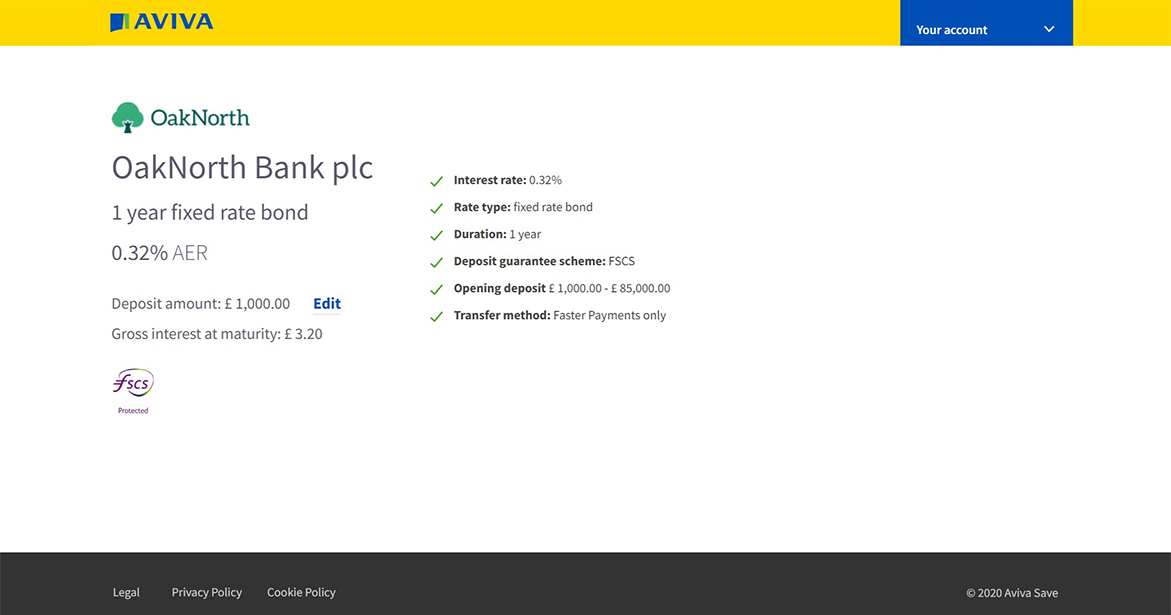
Task: Click the '© 2020 Aviva Save' footer text
Action: point(1012,593)
